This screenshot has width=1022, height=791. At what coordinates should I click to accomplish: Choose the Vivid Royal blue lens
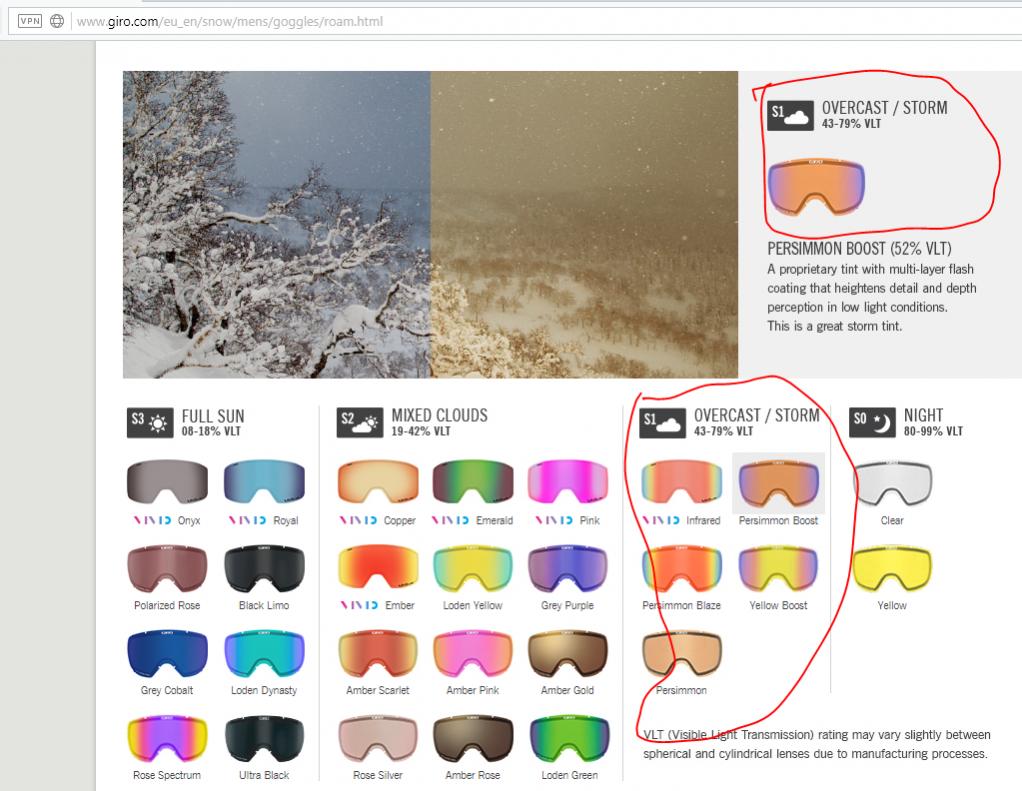click(x=264, y=482)
